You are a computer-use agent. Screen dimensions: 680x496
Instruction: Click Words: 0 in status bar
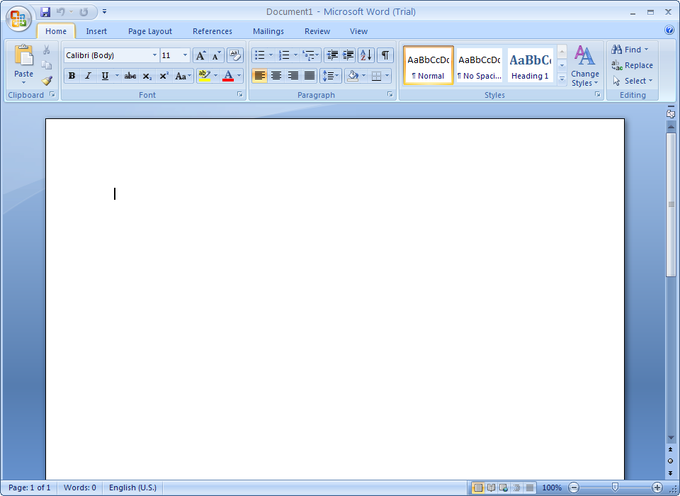[80, 488]
